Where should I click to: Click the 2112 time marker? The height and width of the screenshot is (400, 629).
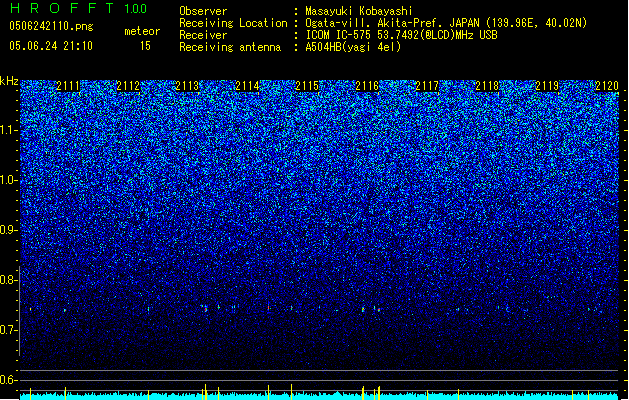128,86
